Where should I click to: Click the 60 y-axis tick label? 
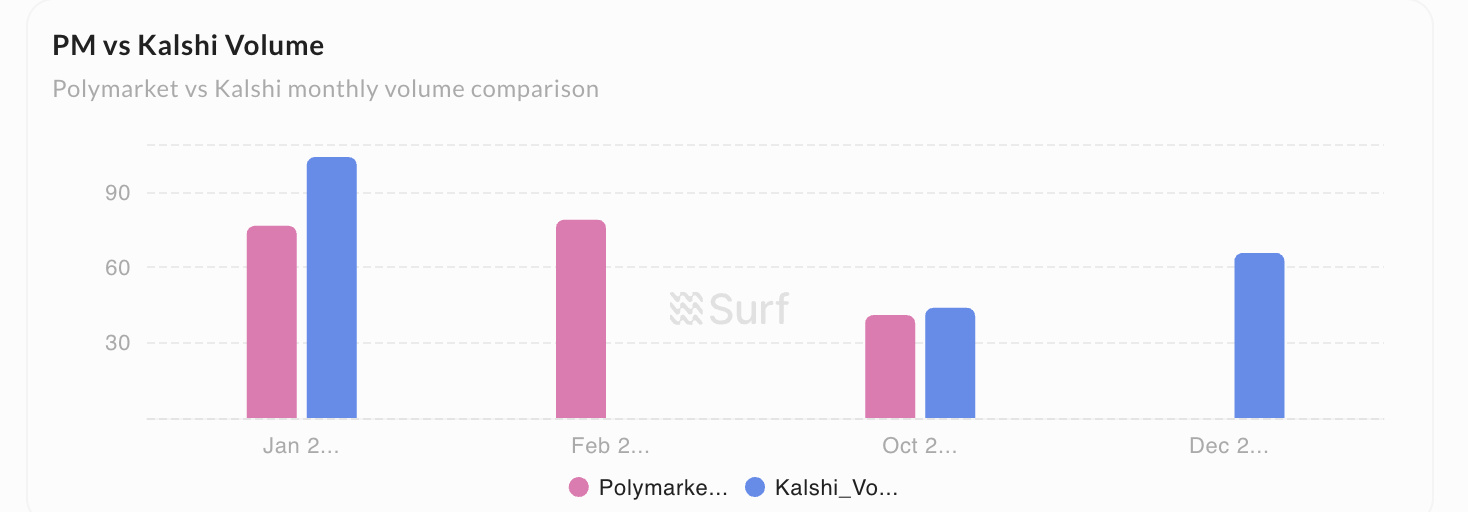(118, 268)
